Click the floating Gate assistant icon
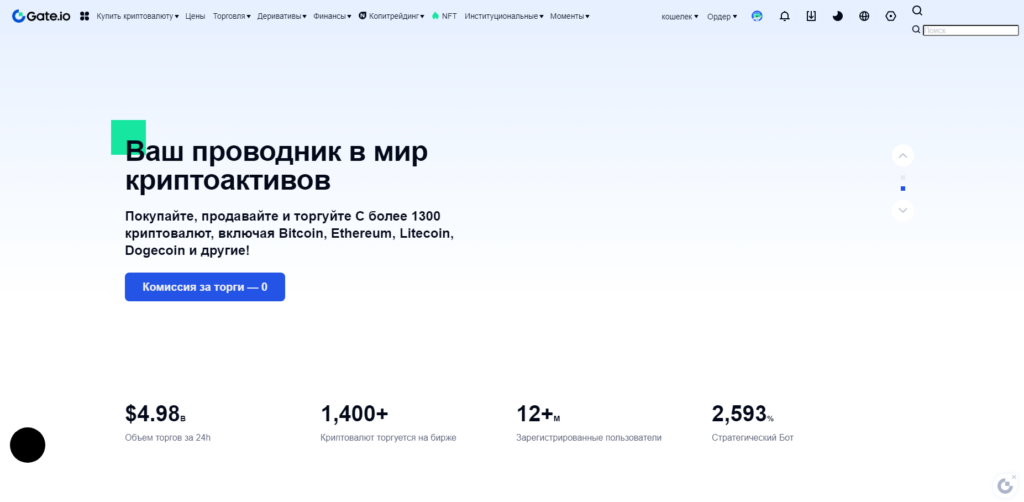This screenshot has height=502, width=1024. click(x=1003, y=486)
